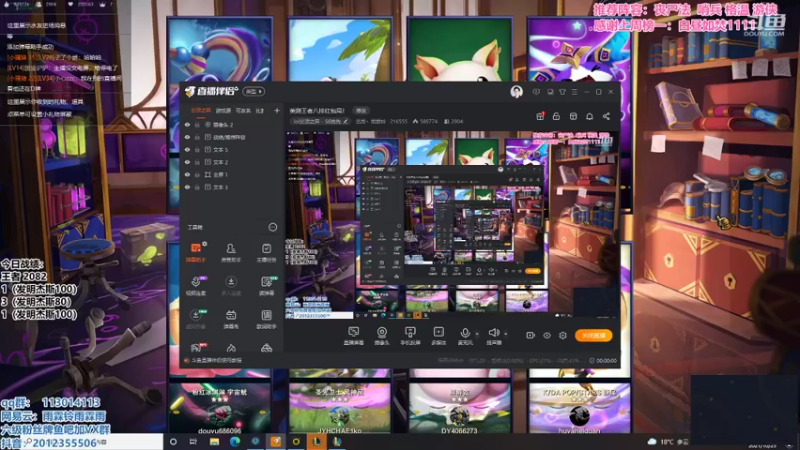Image resolution: width=800 pixels, height=450 pixels.
Task: Open stream settings gear icon
Action: pyautogui.click(x=563, y=335)
